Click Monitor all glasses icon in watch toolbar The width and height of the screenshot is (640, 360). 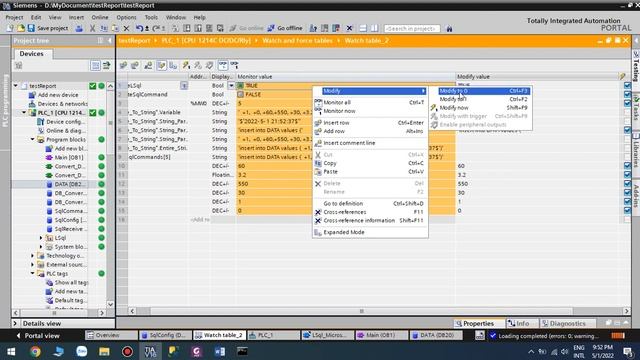[222, 65]
